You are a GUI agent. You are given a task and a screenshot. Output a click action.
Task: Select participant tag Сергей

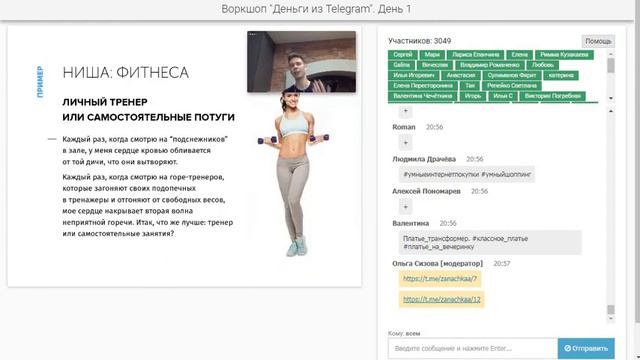(403, 55)
